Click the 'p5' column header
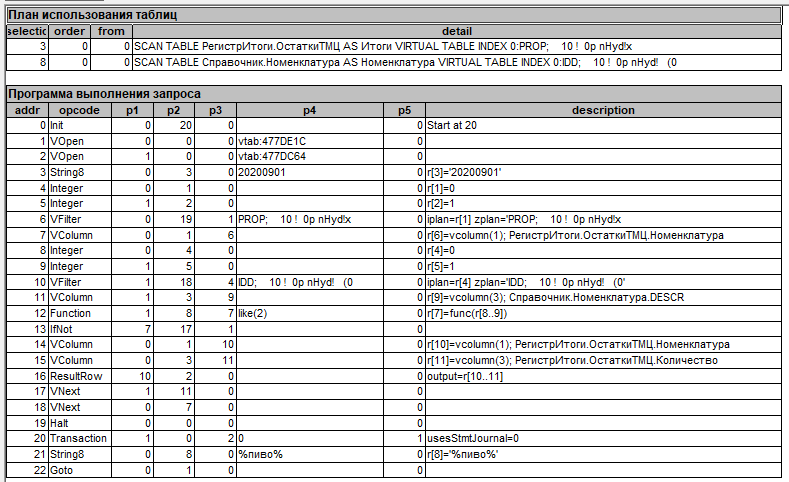This screenshot has width=789, height=482. (405, 110)
